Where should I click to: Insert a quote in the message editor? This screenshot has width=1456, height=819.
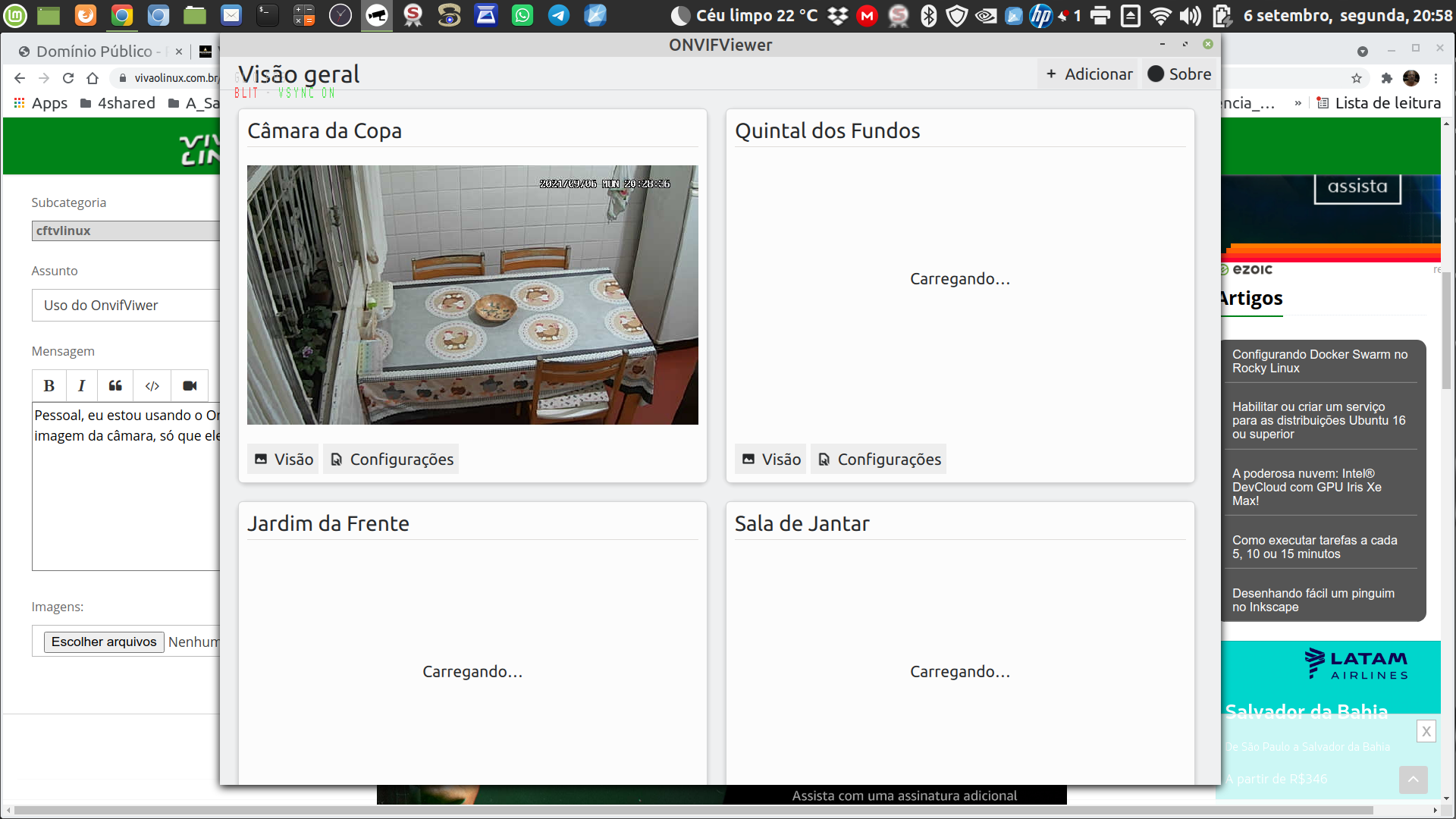coord(115,386)
